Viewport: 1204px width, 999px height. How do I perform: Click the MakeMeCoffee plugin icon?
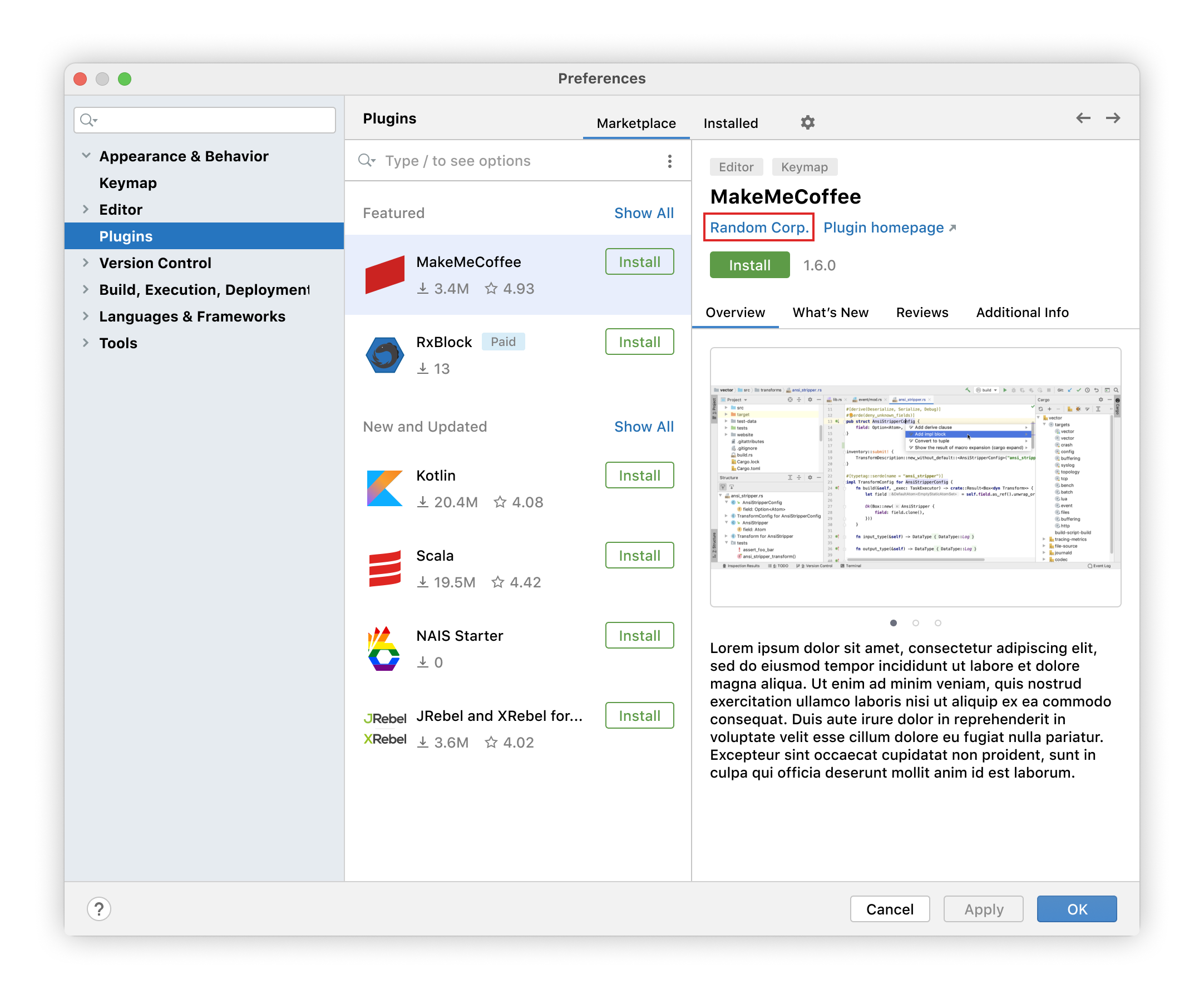pyautogui.click(x=384, y=275)
